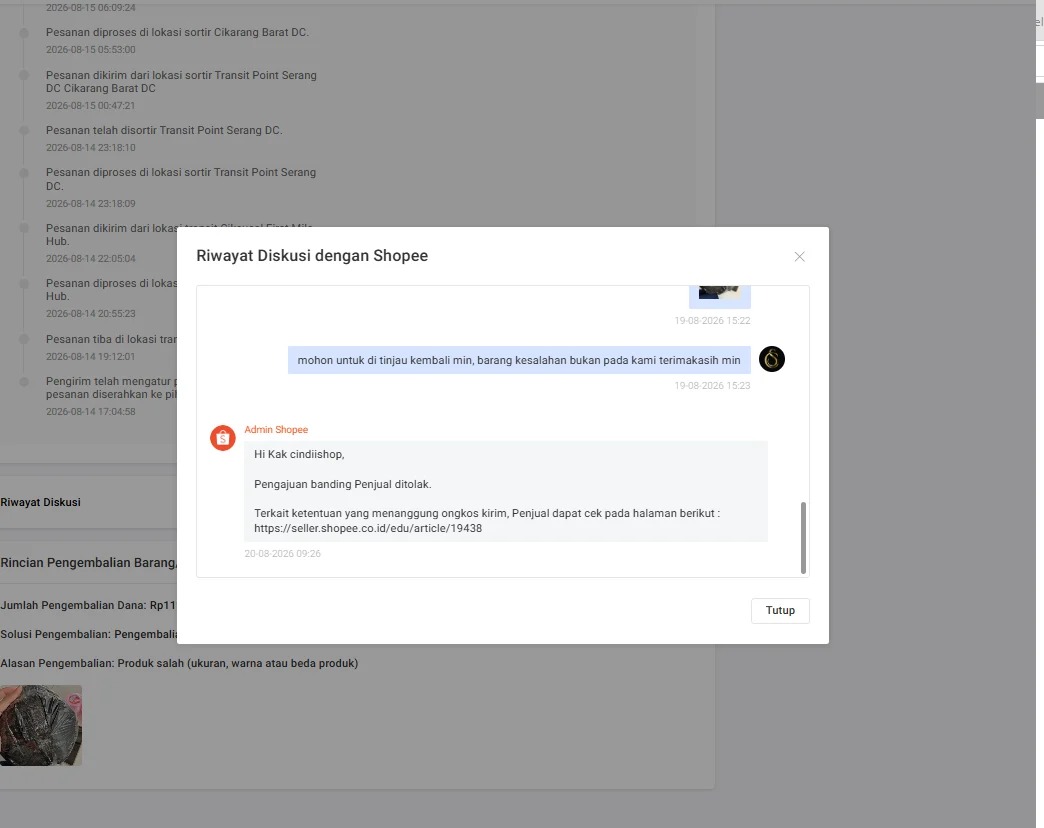Click Rincian Pengembalian Barang heading

coord(89,563)
